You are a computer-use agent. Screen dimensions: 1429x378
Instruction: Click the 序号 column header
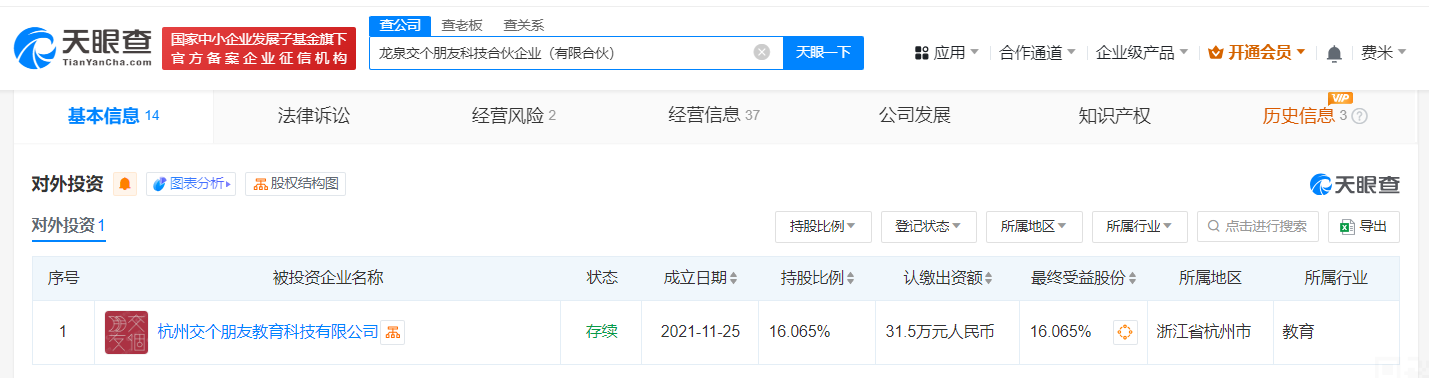(x=63, y=278)
